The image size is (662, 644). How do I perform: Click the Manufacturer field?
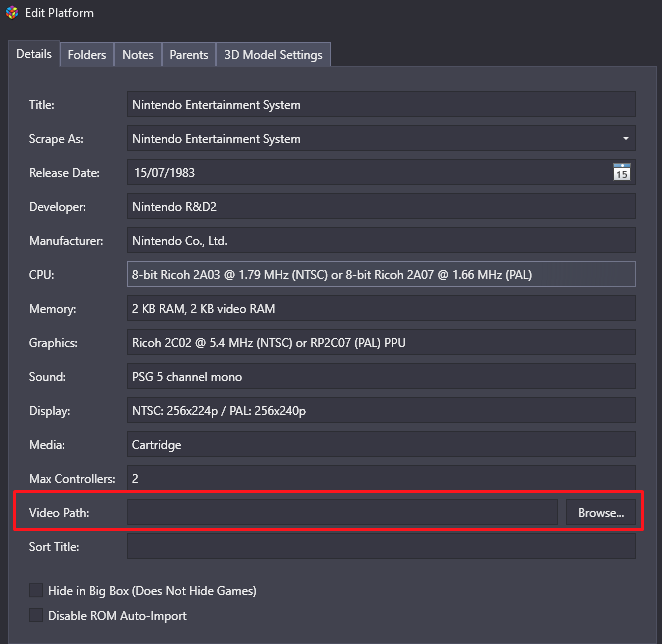pyautogui.click(x=381, y=240)
